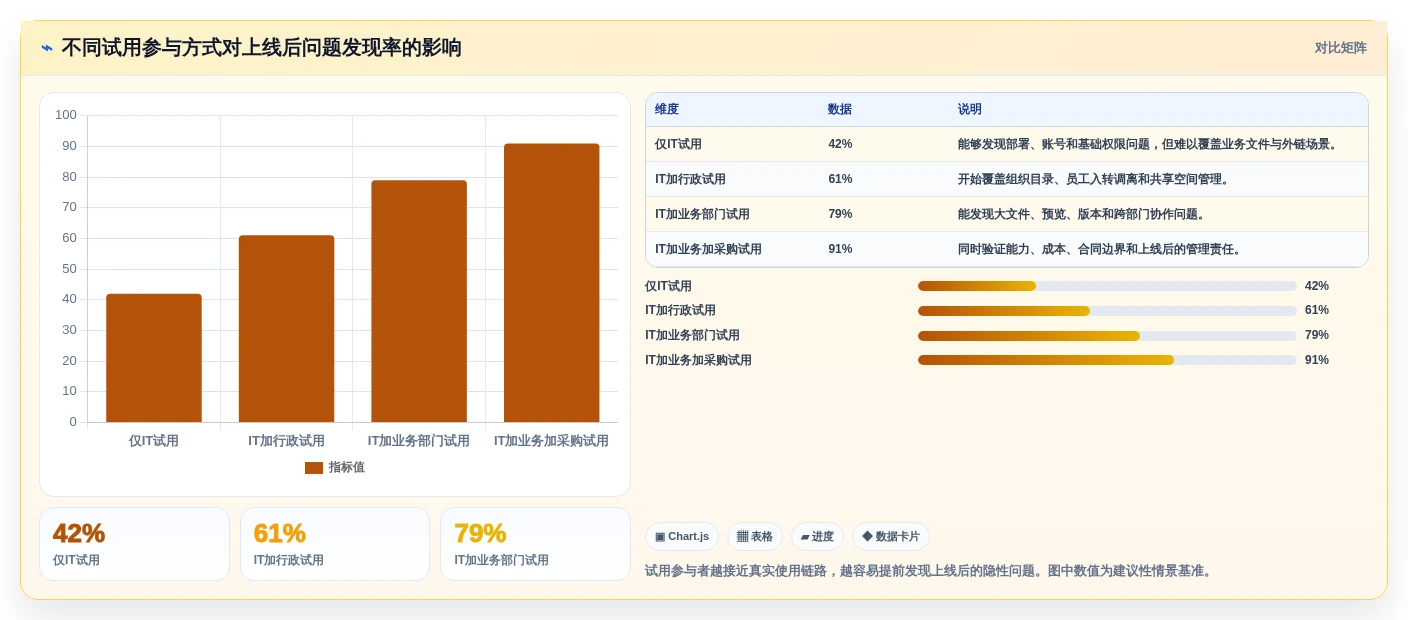Click the x-axis label IT加业务部门试用

419,441
